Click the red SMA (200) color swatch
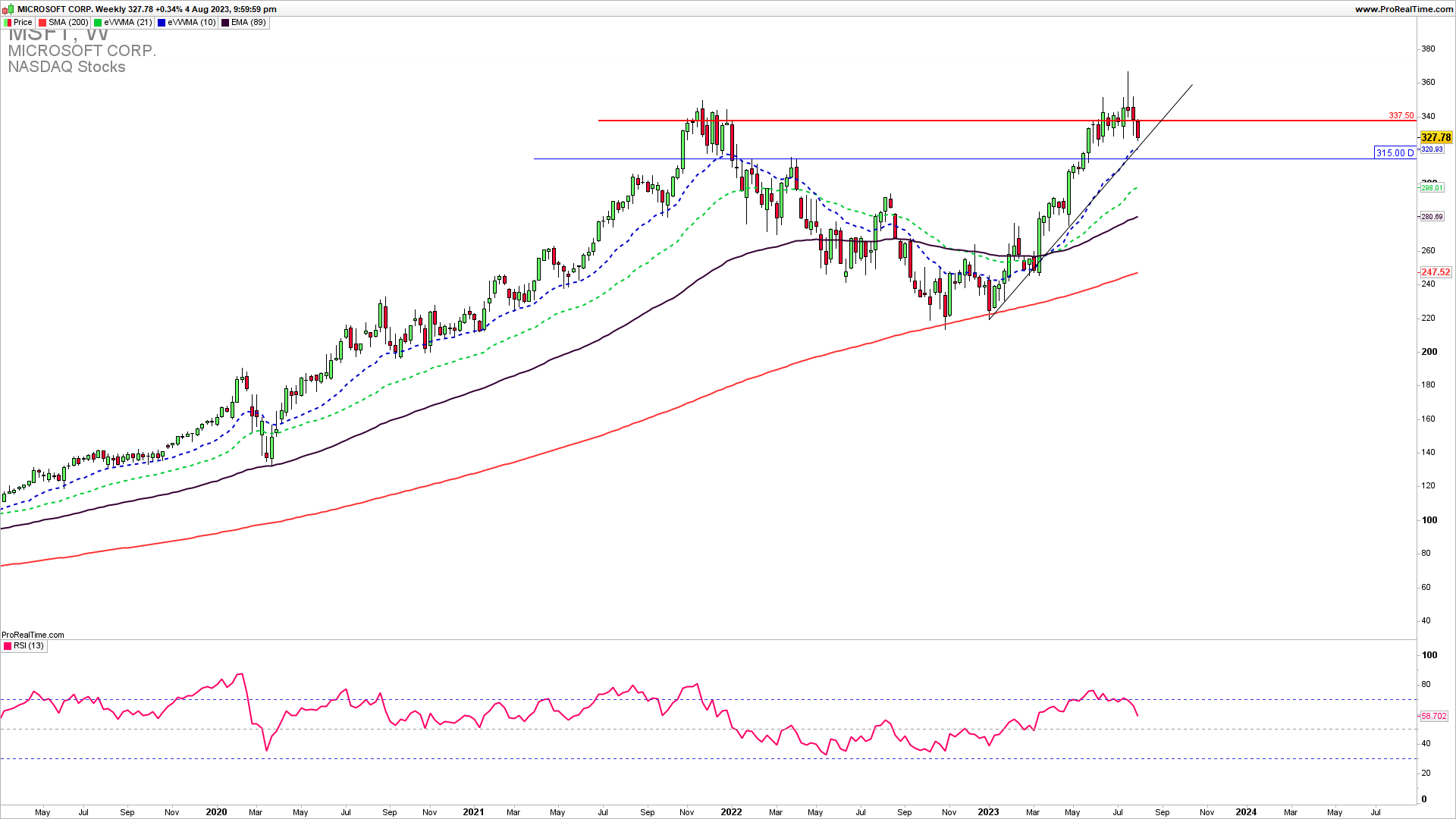Viewport: 1456px width, 819px height. pyautogui.click(x=43, y=23)
